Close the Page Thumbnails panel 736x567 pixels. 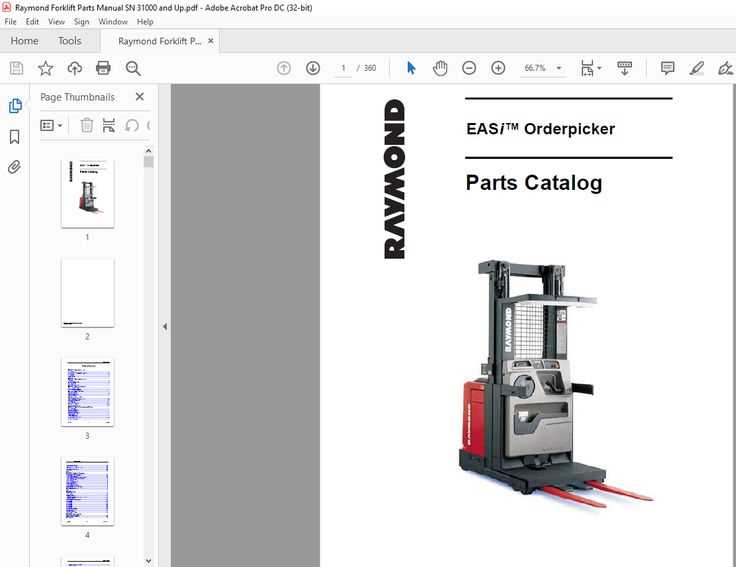tap(139, 97)
